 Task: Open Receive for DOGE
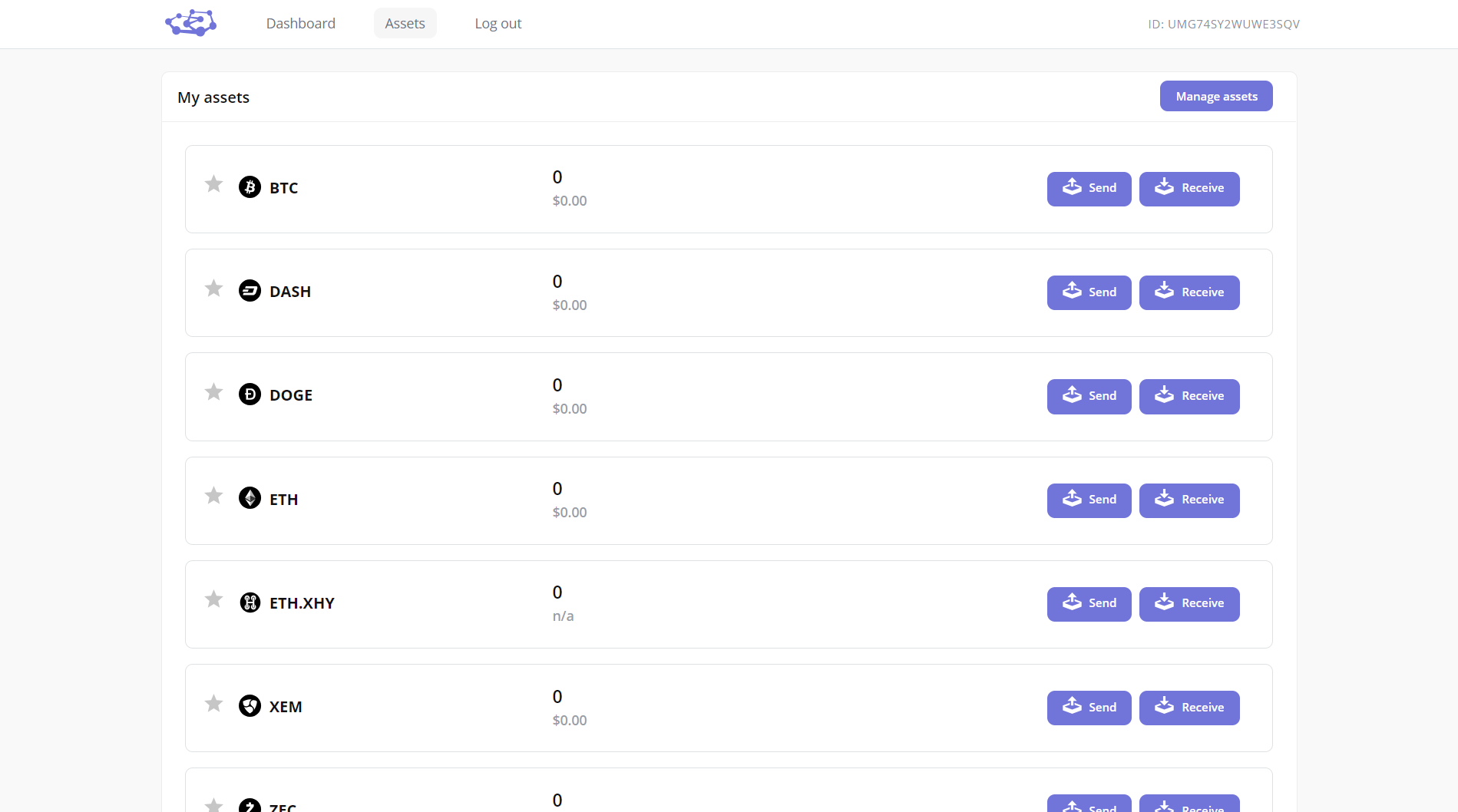point(1189,397)
